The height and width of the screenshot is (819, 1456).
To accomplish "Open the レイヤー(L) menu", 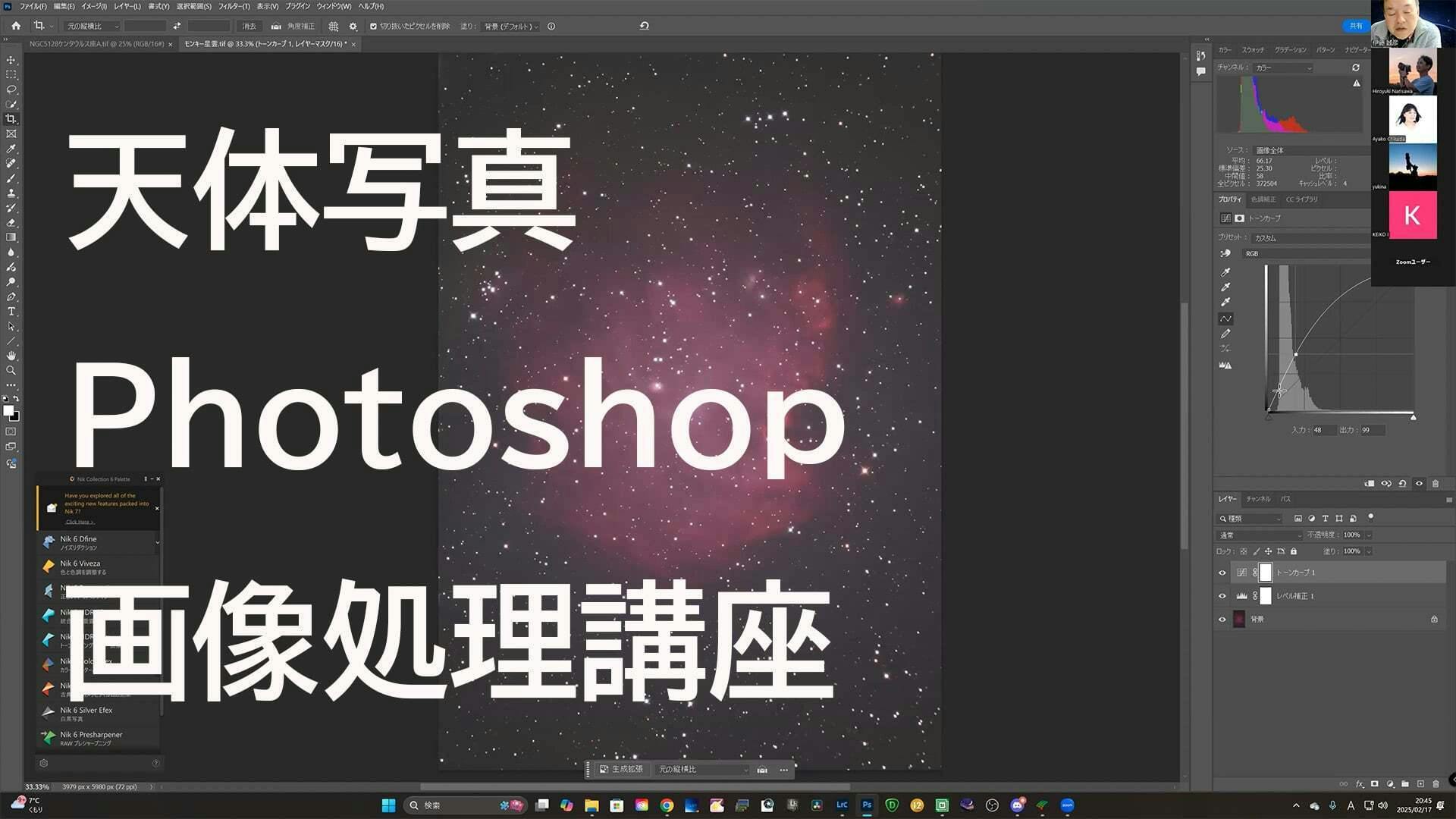I will pyautogui.click(x=127, y=6).
